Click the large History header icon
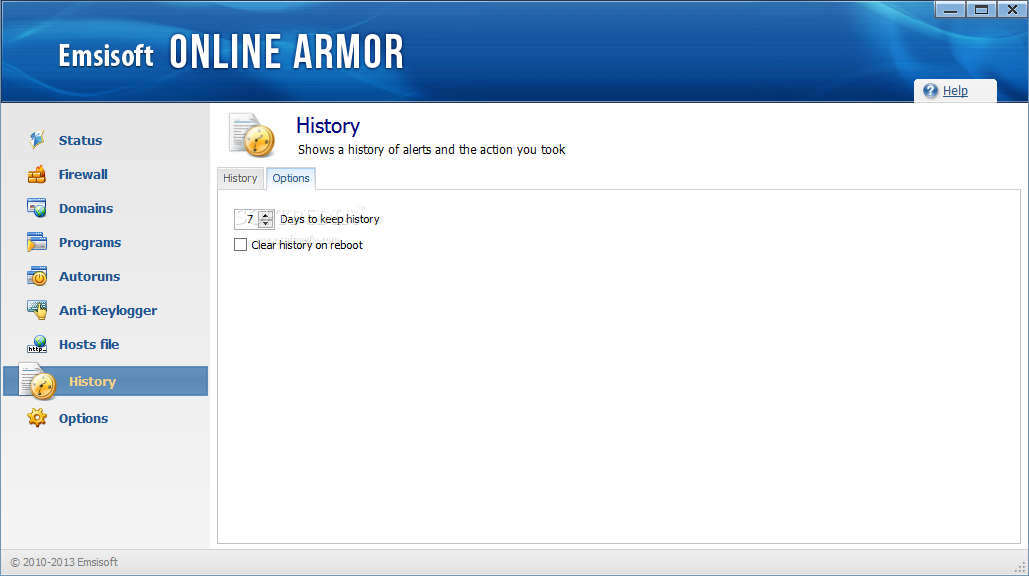The width and height of the screenshot is (1029, 576). tap(253, 135)
